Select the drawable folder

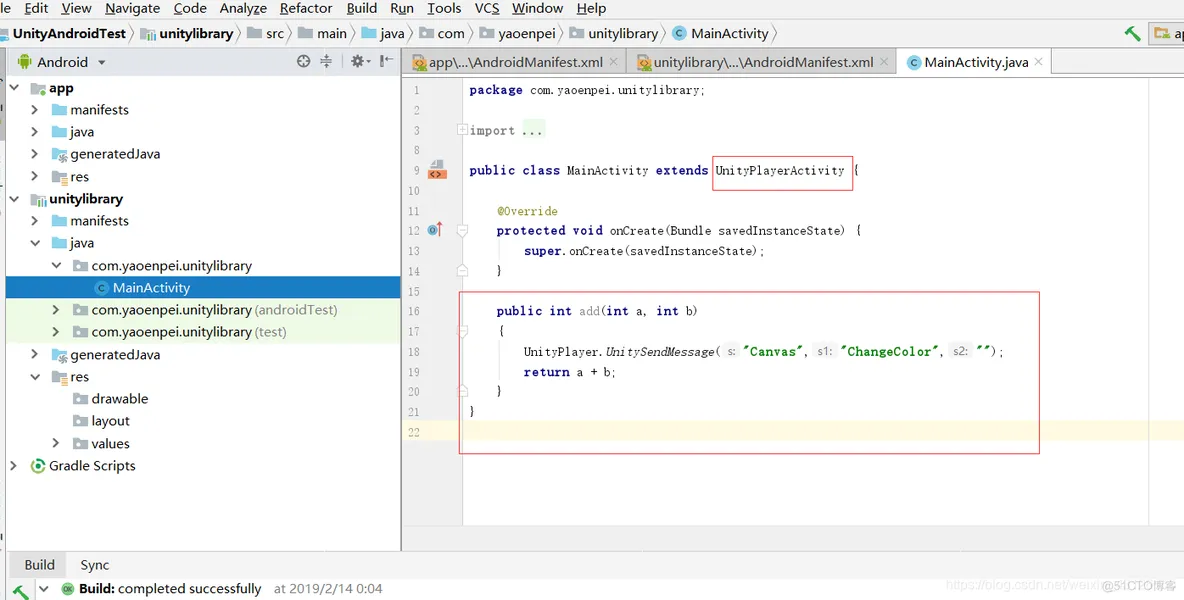click(x=119, y=398)
